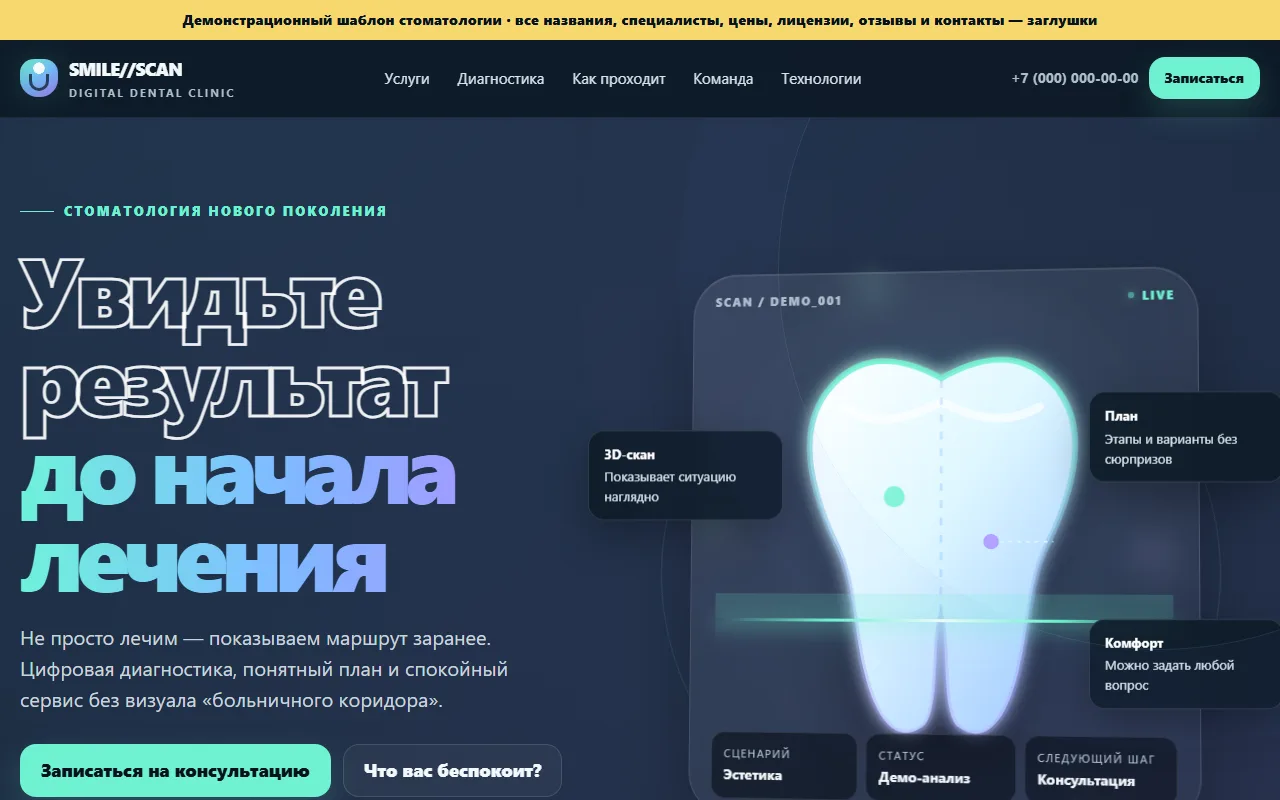This screenshot has width=1280, height=800.
Task: Click the LIVE status indicator
Action: pyautogui.click(x=1151, y=295)
